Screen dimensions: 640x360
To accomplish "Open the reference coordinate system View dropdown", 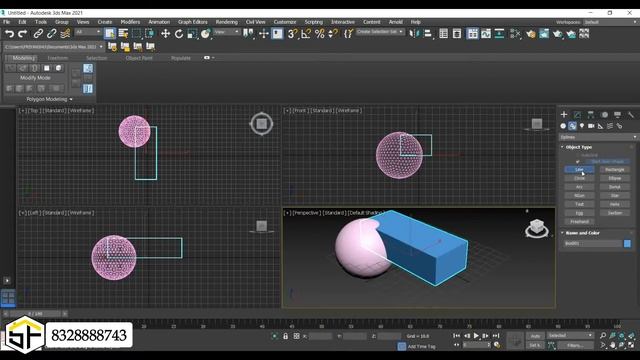I will (x=227, y=32).
